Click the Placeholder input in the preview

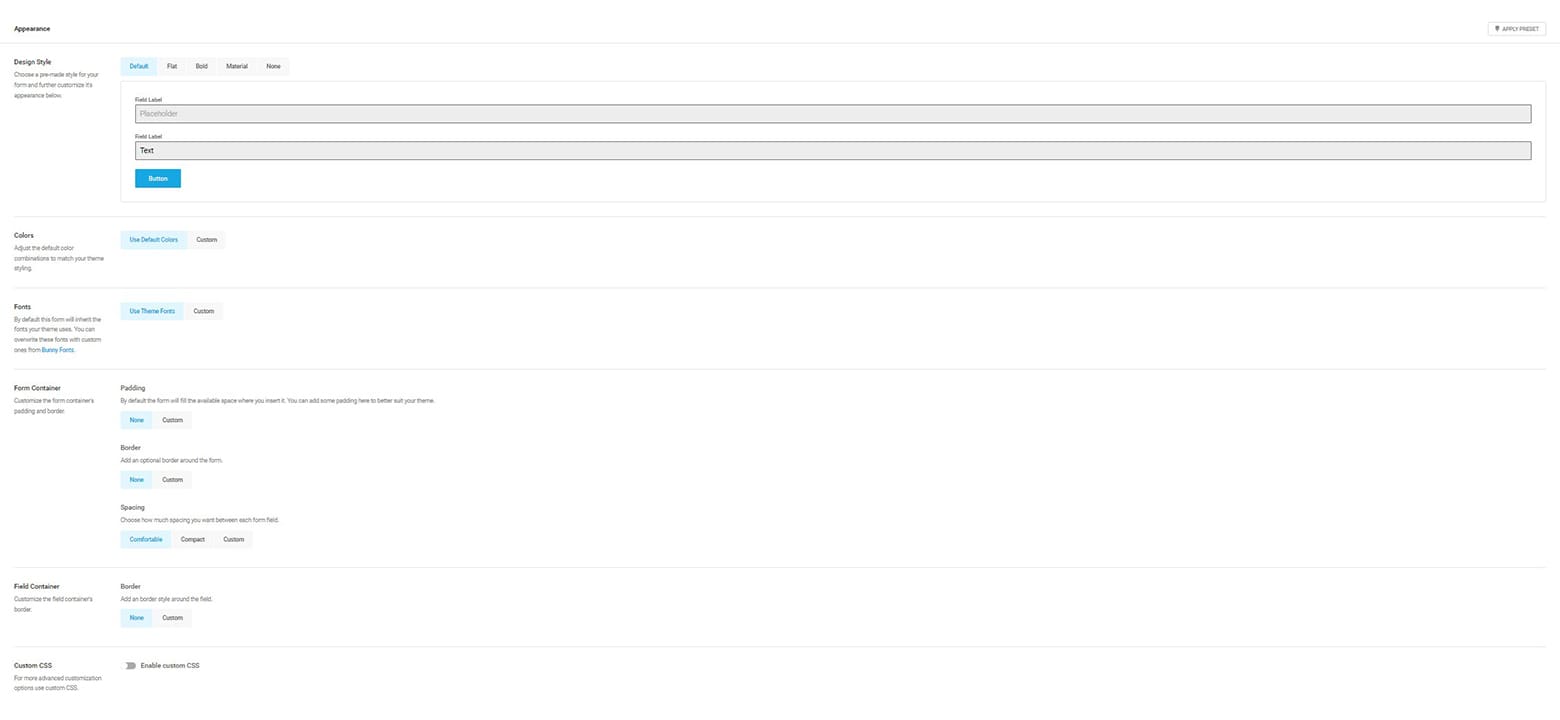tap(400, 113)
